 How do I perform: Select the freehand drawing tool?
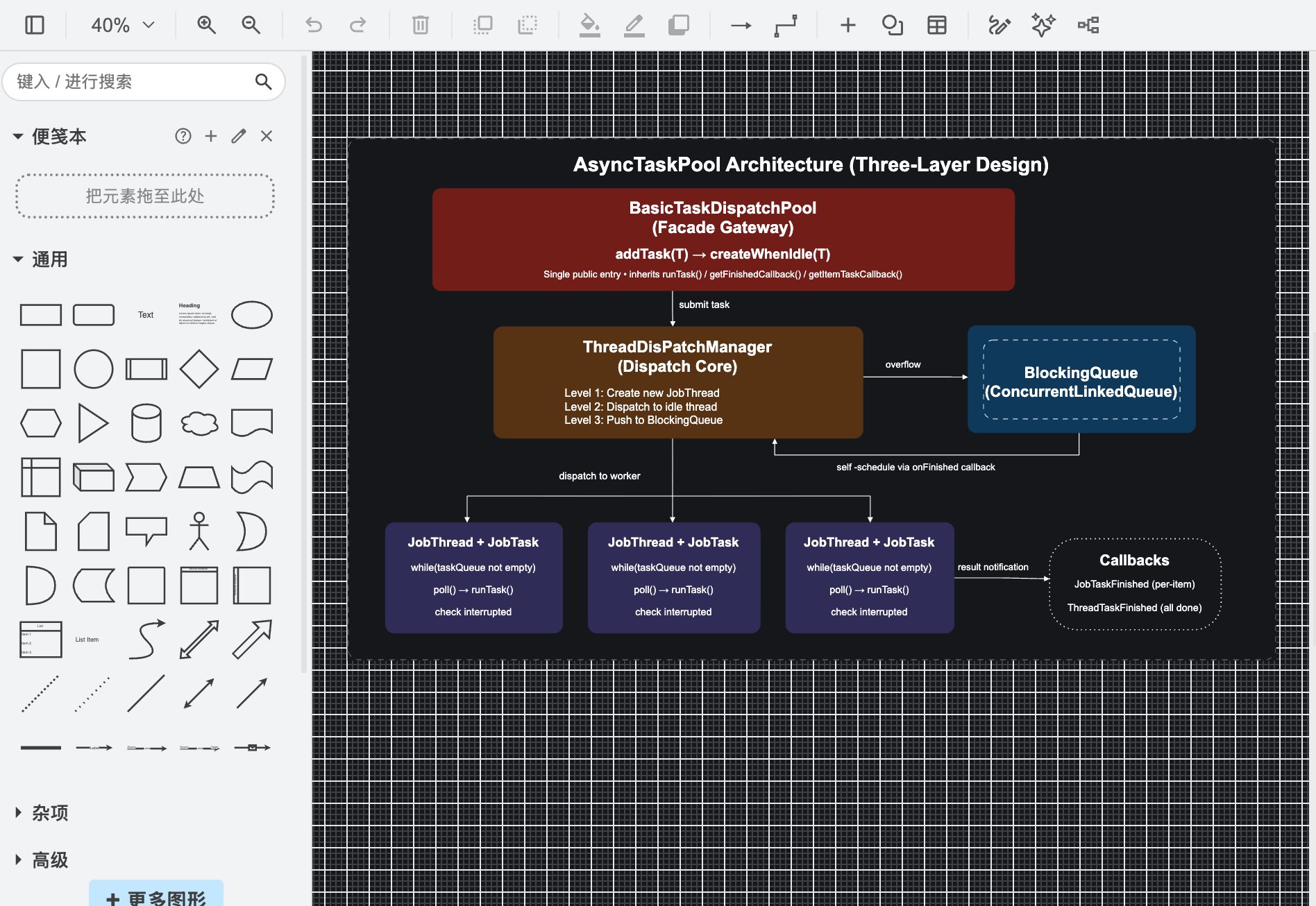click(x=999, y=26)
